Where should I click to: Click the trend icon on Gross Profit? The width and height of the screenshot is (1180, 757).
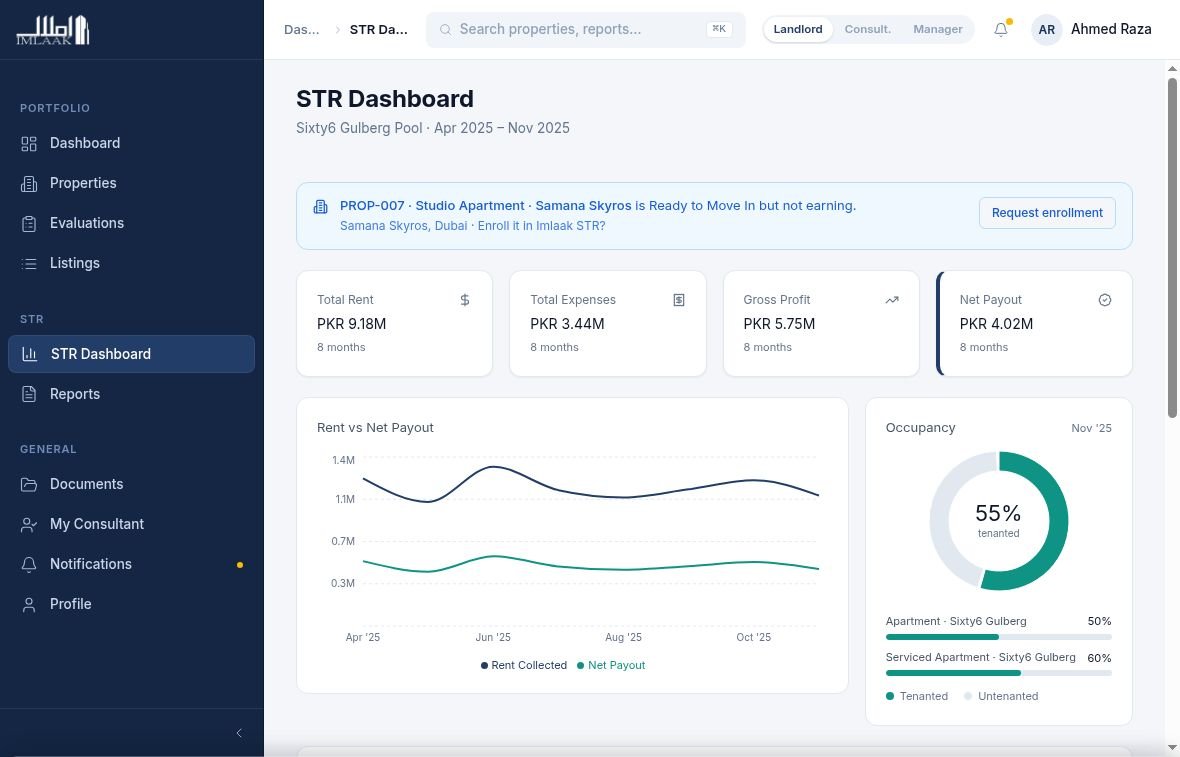[x=892, y=300]
